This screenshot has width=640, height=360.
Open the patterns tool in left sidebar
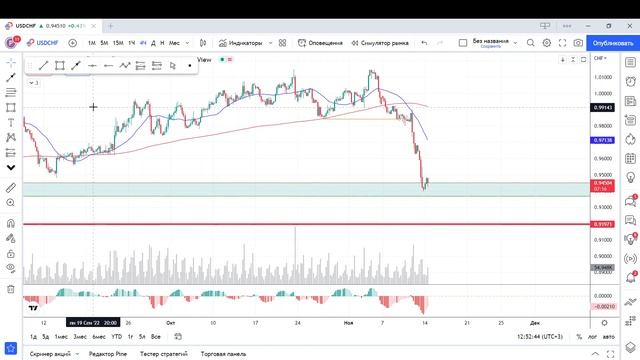click(x=11, y=138)
